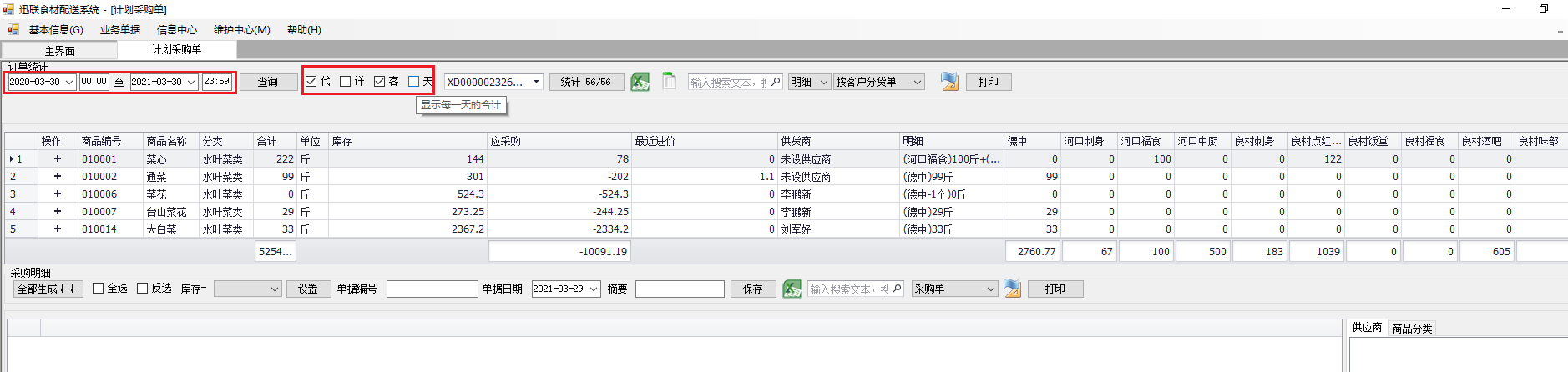The height and width of the screenshot is (372, 1568).
Task: Click the print-preview icon in 采购明细 toolbar
Action: [1013, 289]
